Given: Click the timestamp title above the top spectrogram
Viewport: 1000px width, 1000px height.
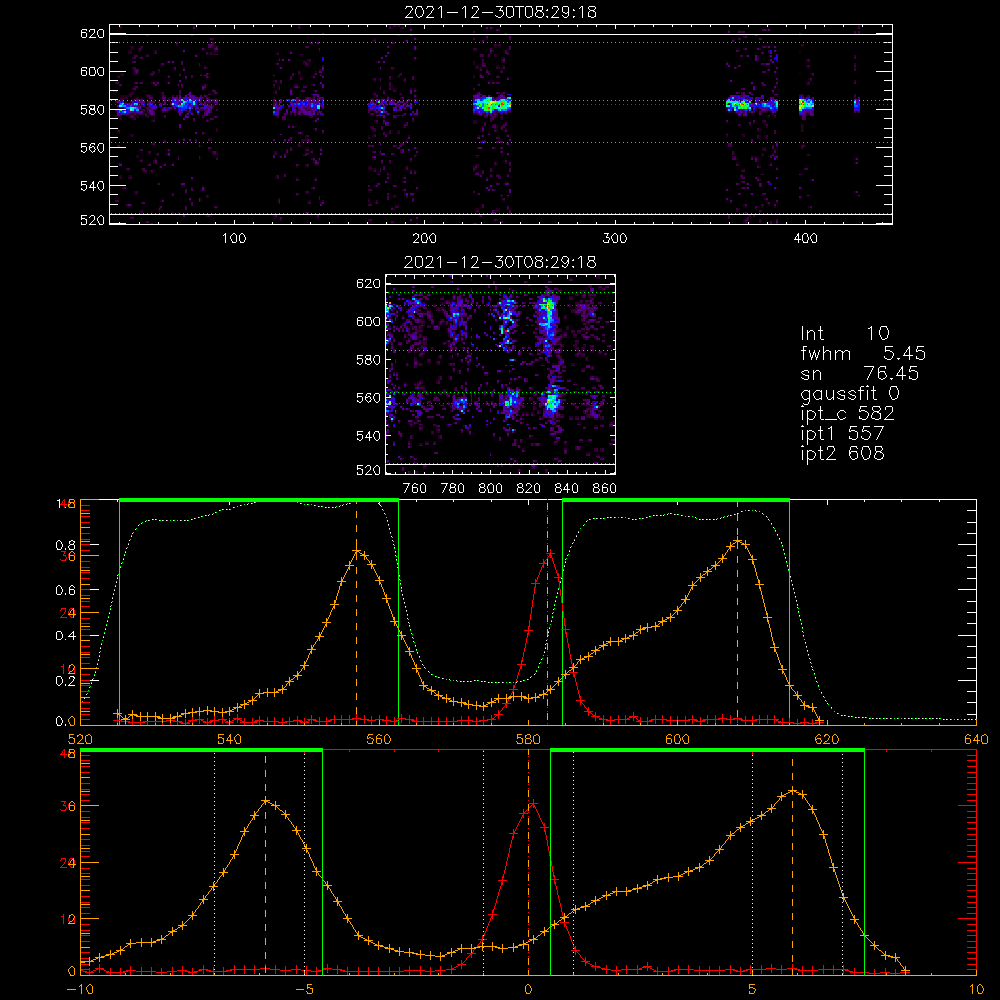Looking at the screenshot, I should (501, 12).
